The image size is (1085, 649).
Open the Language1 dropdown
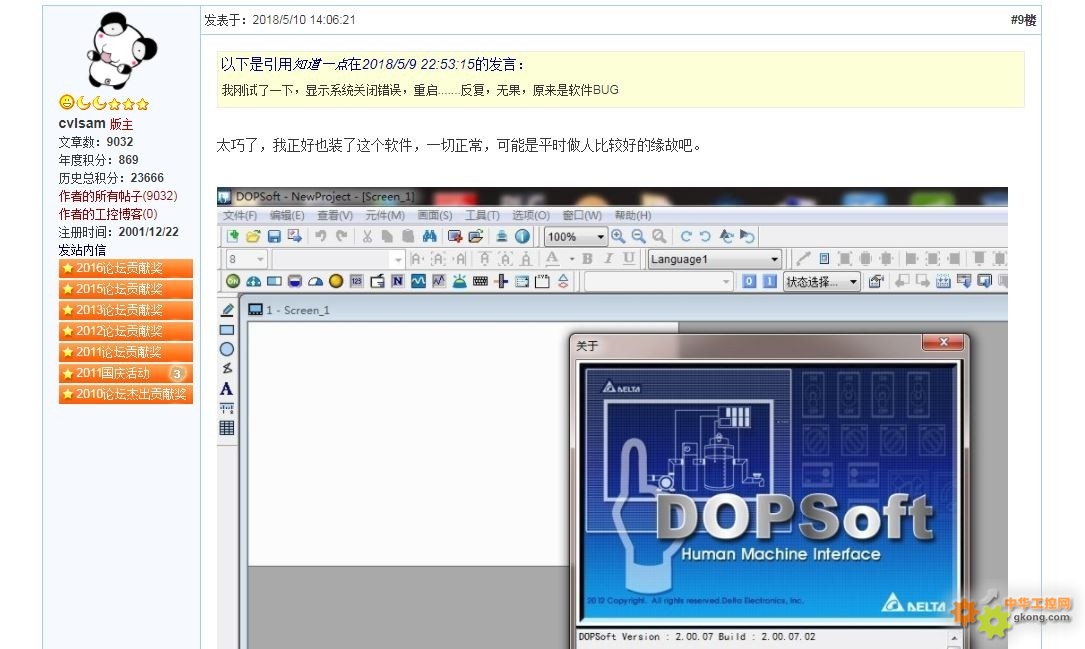pyautogui.click(x=714, y=259)
